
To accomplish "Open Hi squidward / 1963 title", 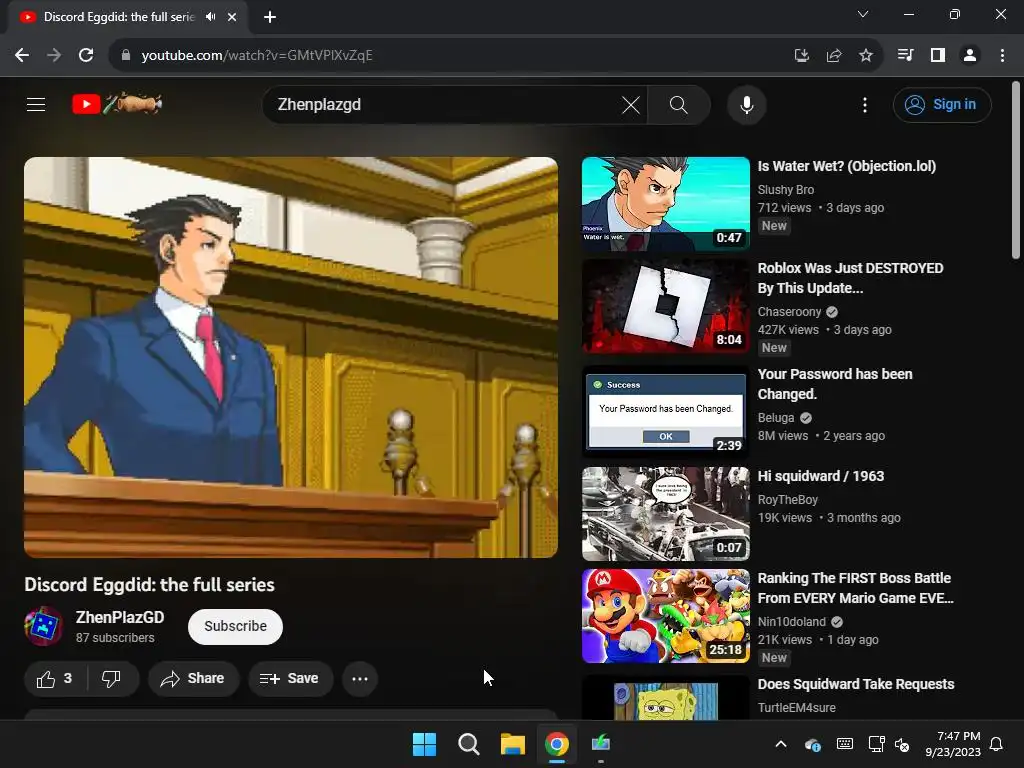I will [x=821, y=476].
